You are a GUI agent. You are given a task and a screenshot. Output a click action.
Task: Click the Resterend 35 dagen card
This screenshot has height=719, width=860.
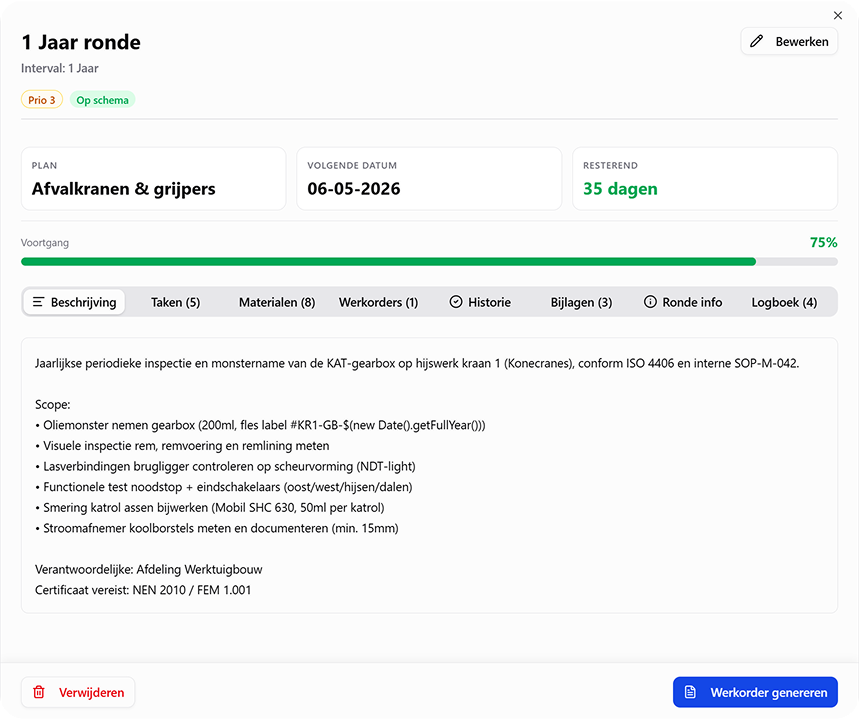pos(704,179)
